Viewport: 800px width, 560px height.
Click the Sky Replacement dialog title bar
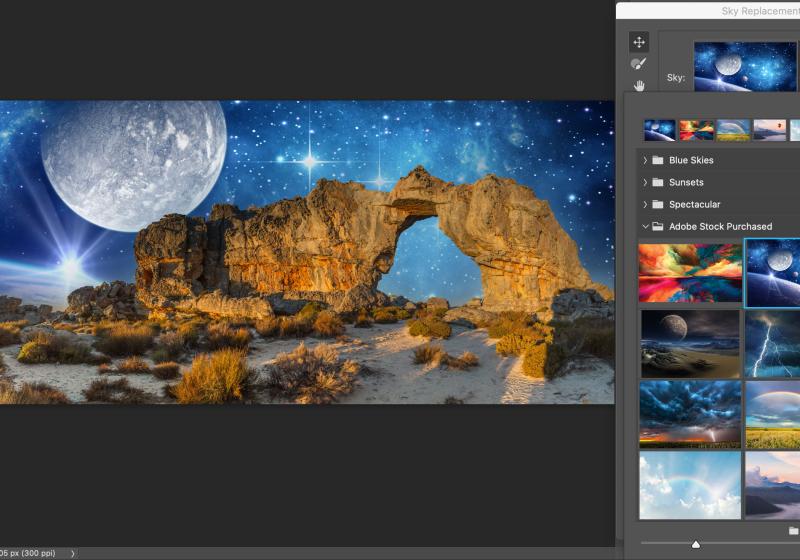pyautogui.click(x=708, y=11)
